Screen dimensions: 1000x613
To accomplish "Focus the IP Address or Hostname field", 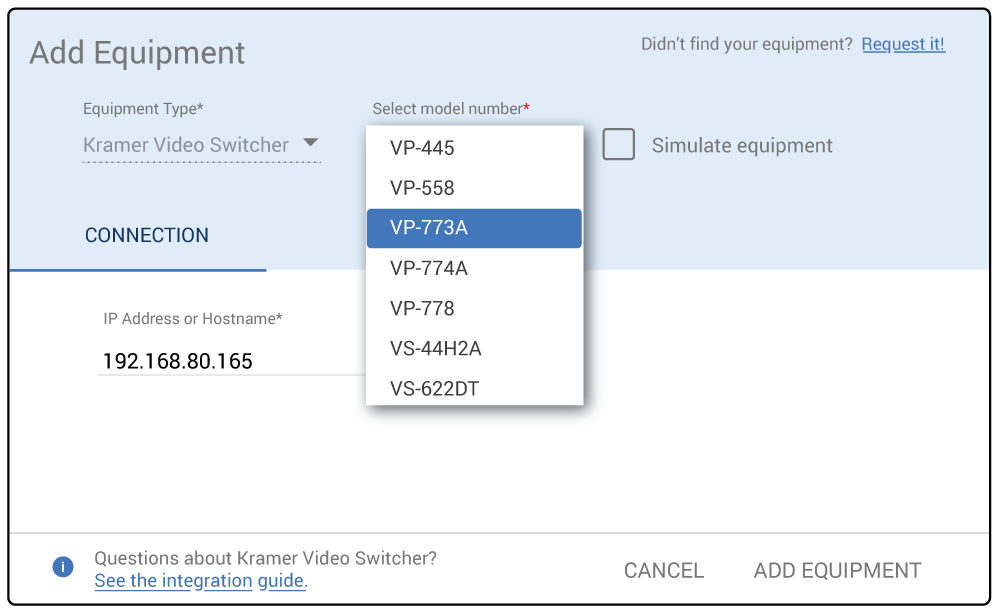I will (x=230, y=361).
